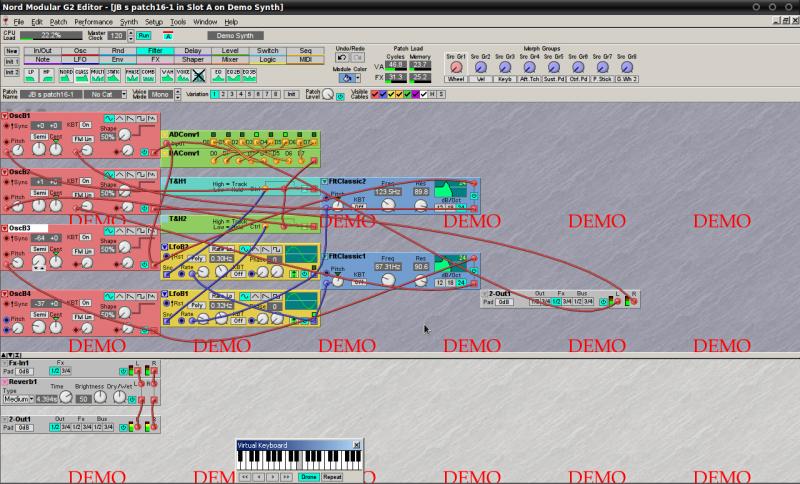Toggle purple visible cables checkbox
The height and width of the screenshot is (484, 800).
[415, 94]
